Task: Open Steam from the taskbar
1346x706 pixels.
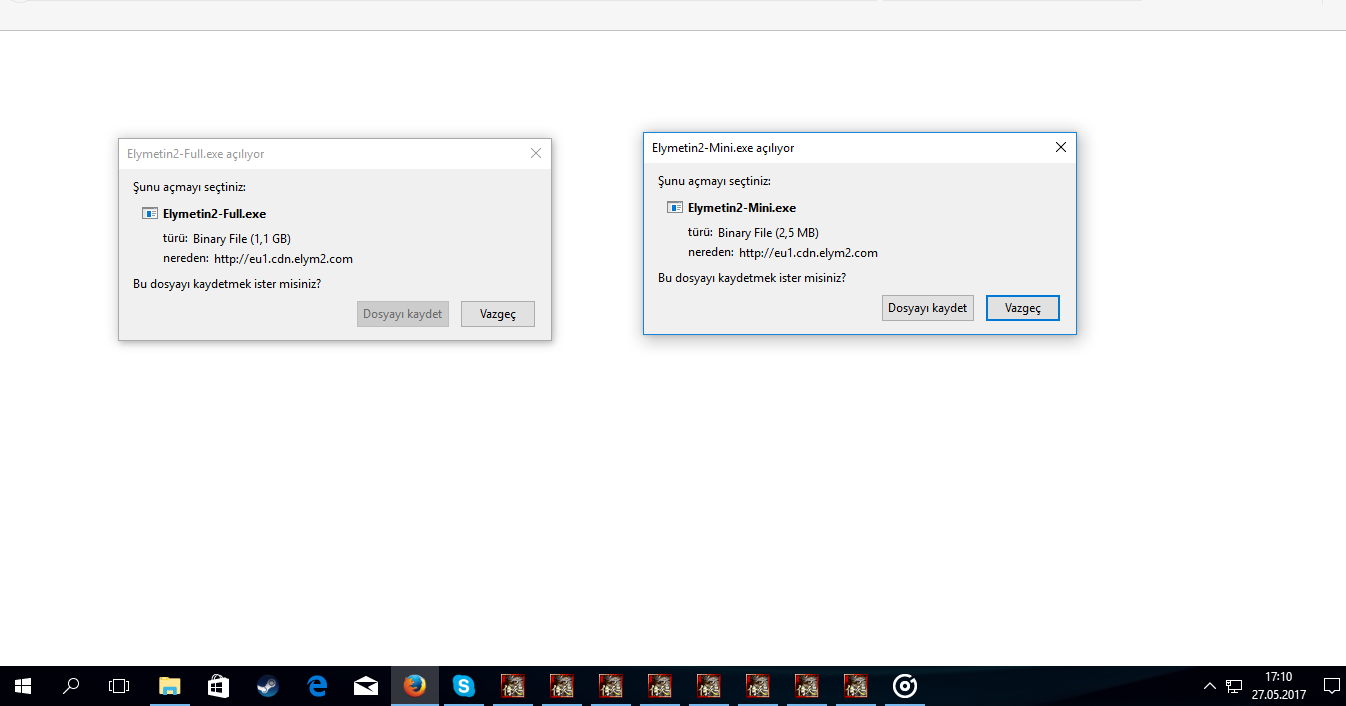Action: click(x=268, y=686)
